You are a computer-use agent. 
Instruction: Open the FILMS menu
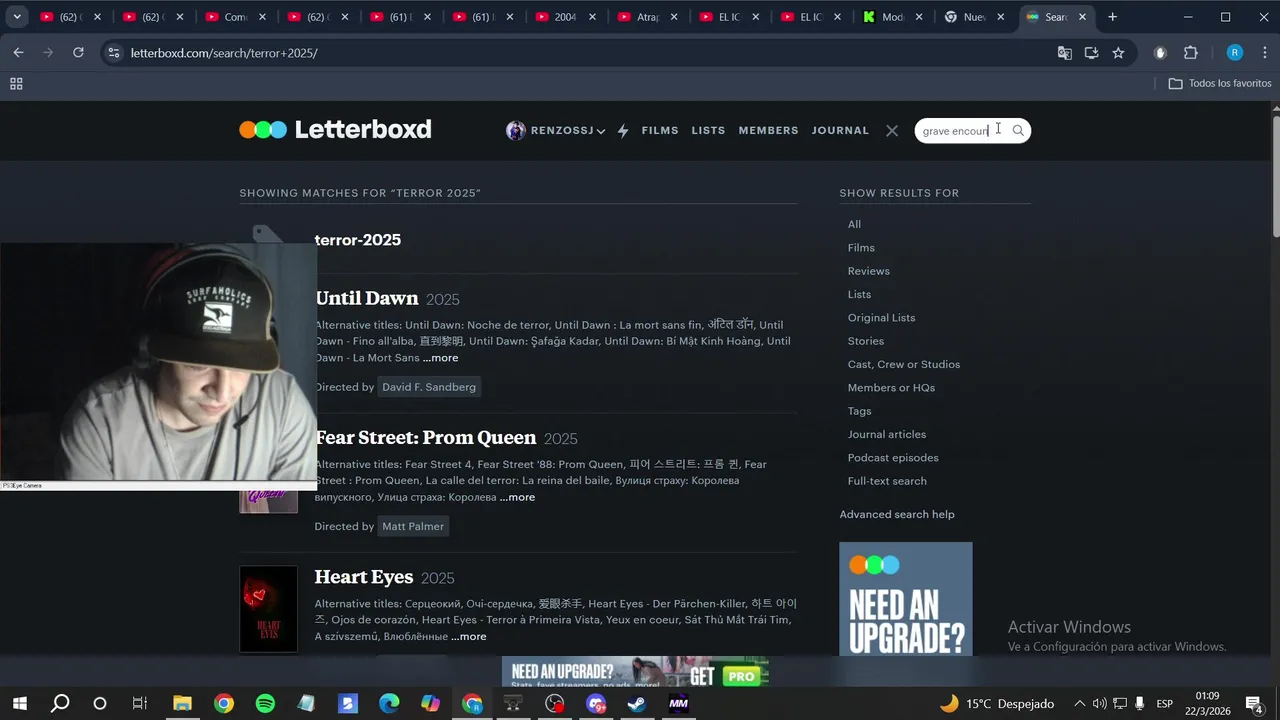click(660, 131)
